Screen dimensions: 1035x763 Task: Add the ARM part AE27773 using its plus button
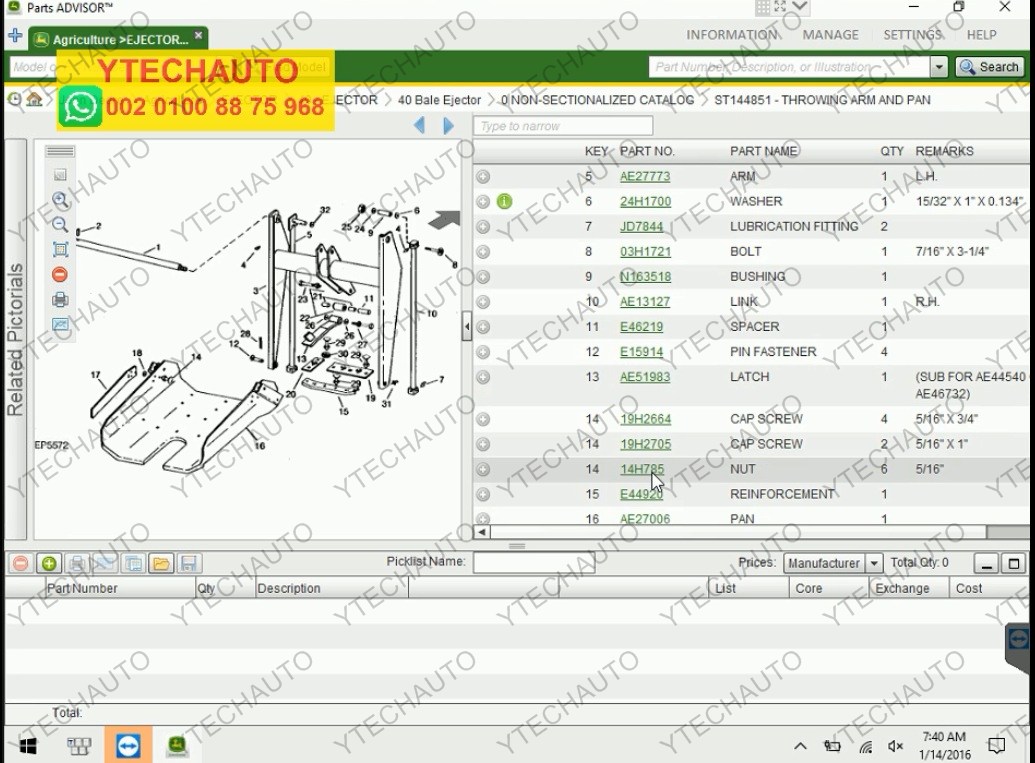[483, 177]
